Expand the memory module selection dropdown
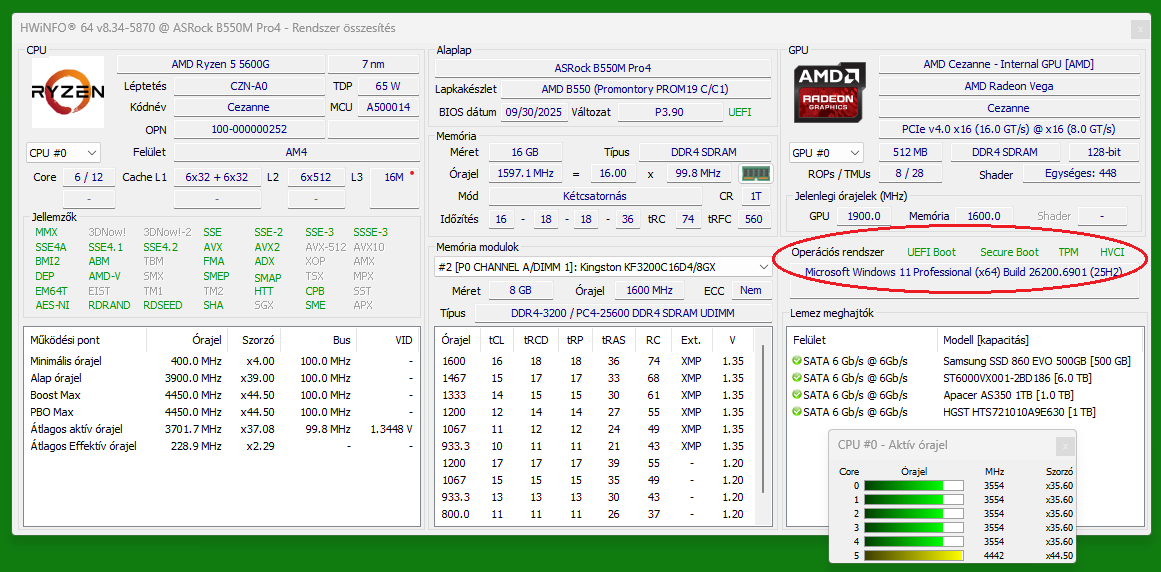The height and width of the screenshot is (572, 1161). pos(603,266)
